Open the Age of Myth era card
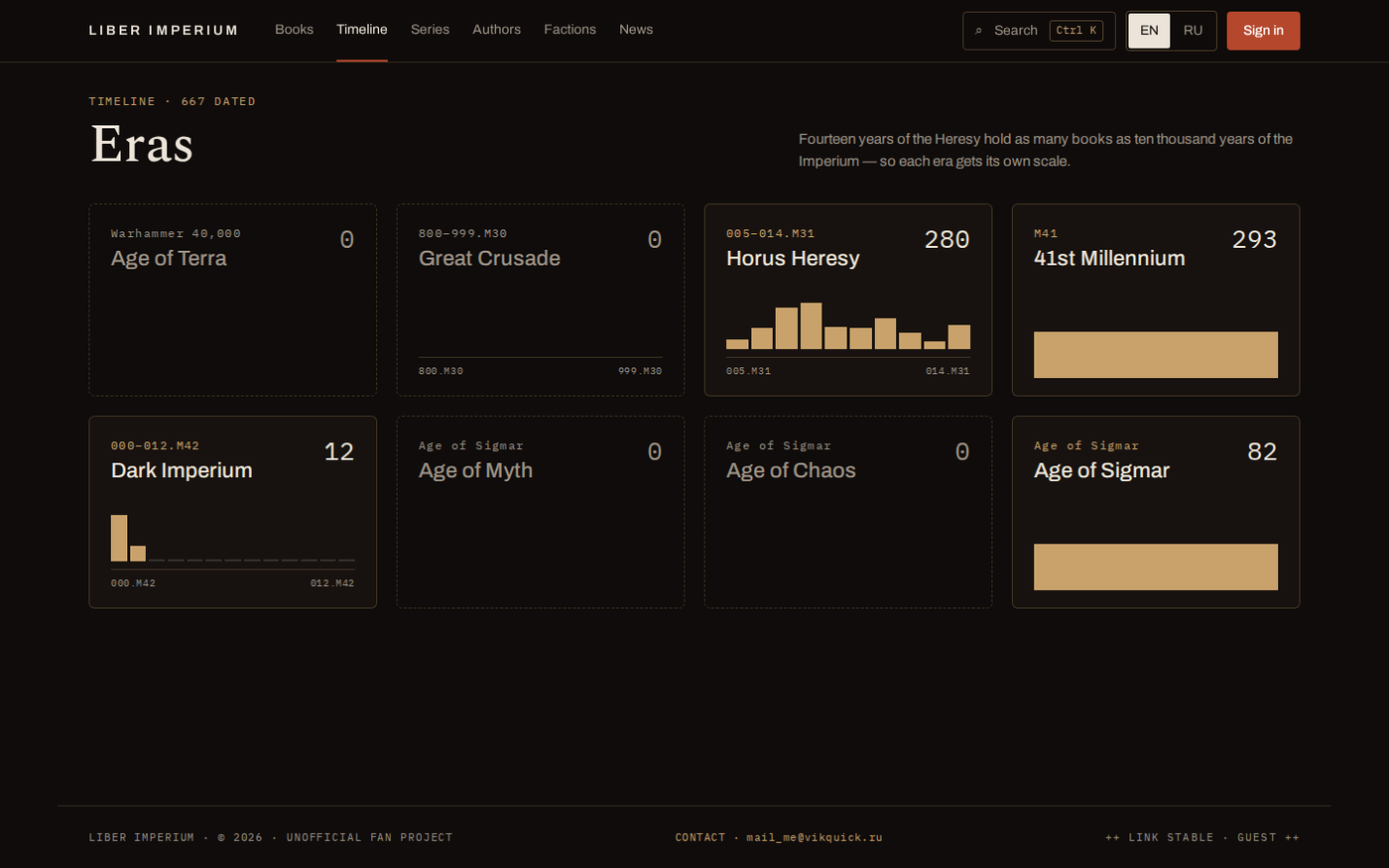 coord(541,512)
